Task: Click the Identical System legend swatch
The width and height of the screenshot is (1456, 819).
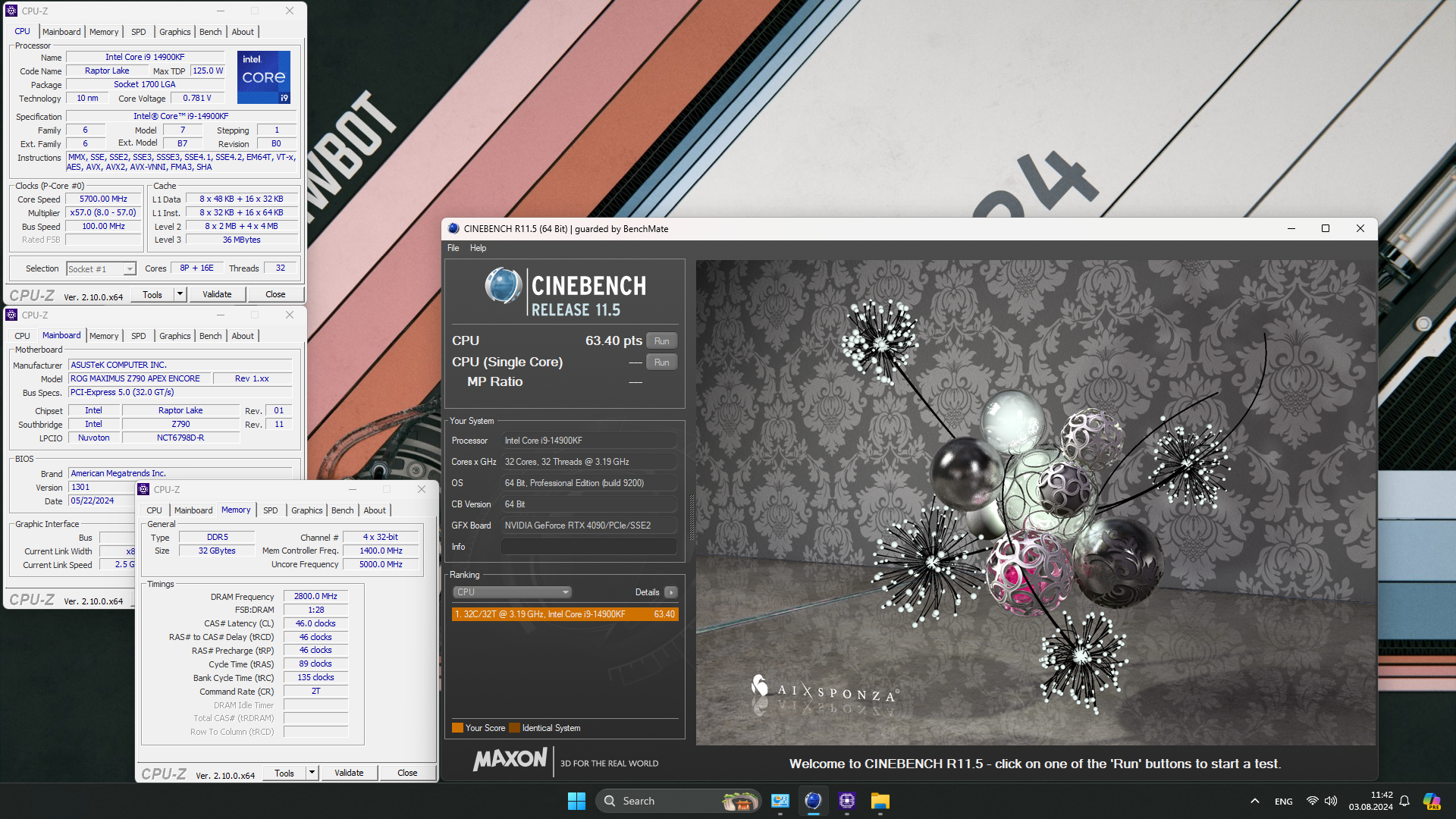Action: [515, 728]
